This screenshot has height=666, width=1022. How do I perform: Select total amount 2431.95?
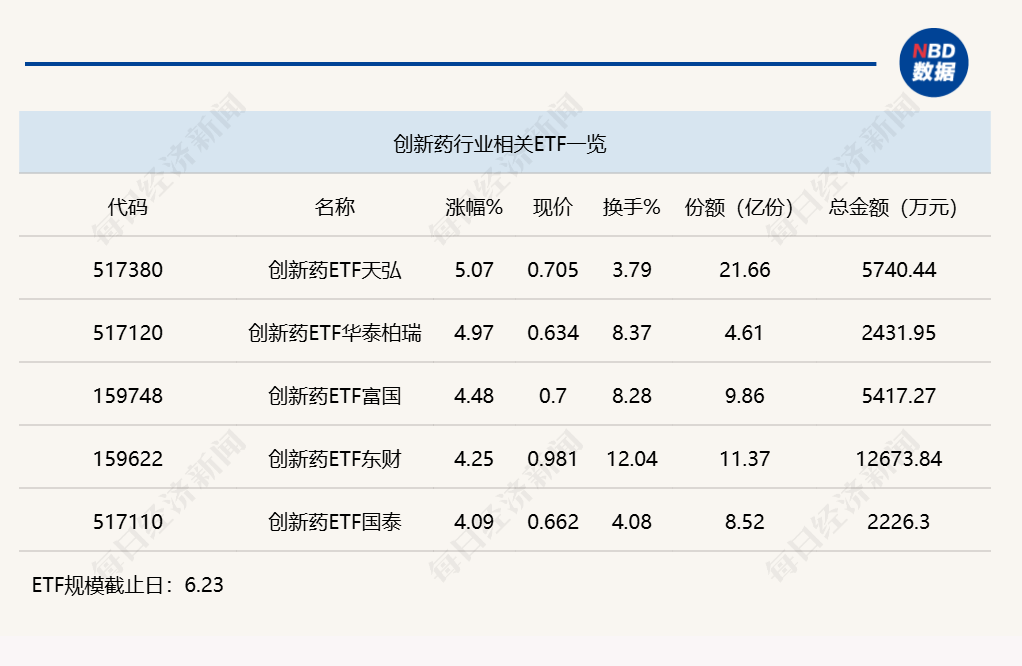tap(899, 333)
